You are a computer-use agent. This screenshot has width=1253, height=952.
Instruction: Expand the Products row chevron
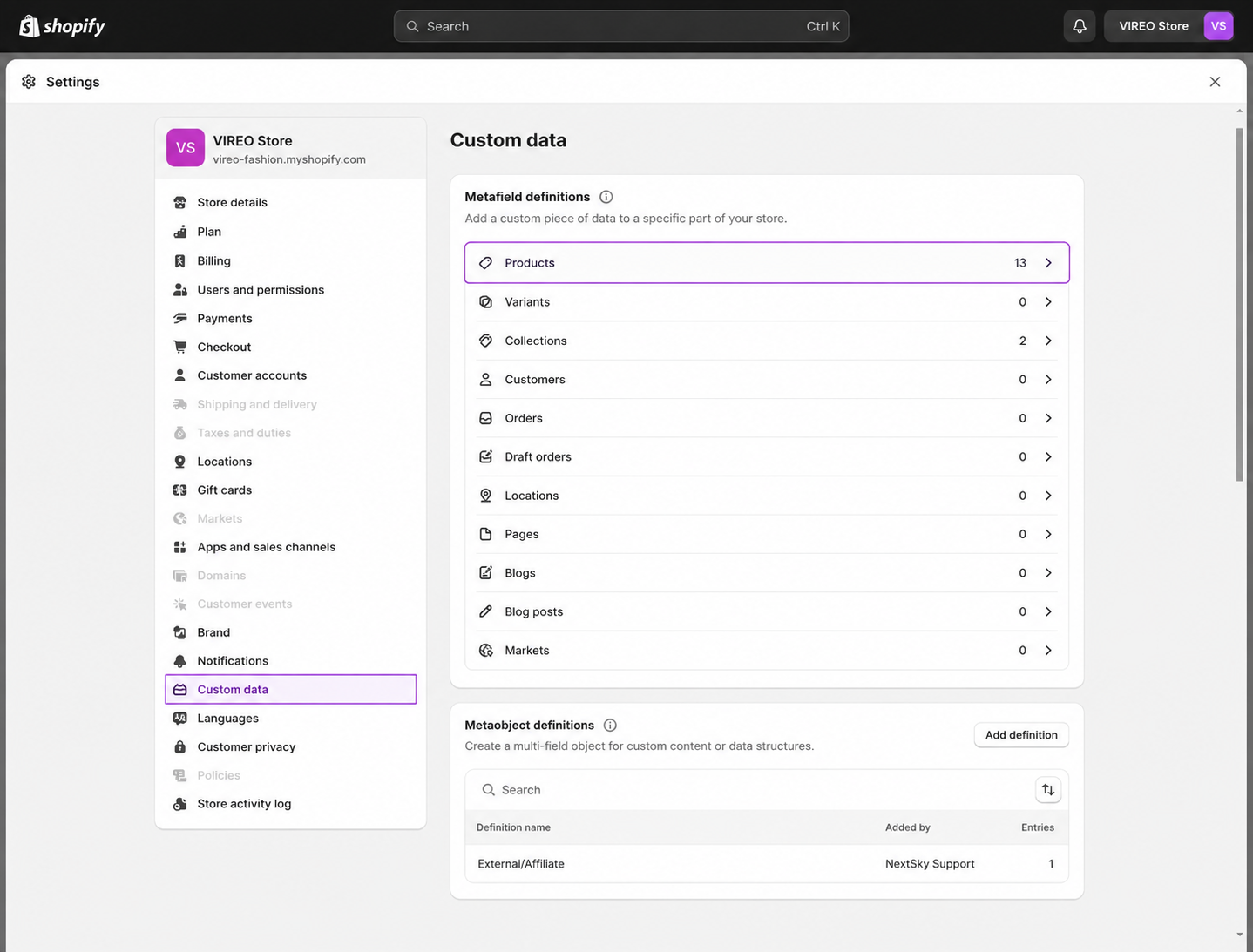click(x=1048, y=263)
